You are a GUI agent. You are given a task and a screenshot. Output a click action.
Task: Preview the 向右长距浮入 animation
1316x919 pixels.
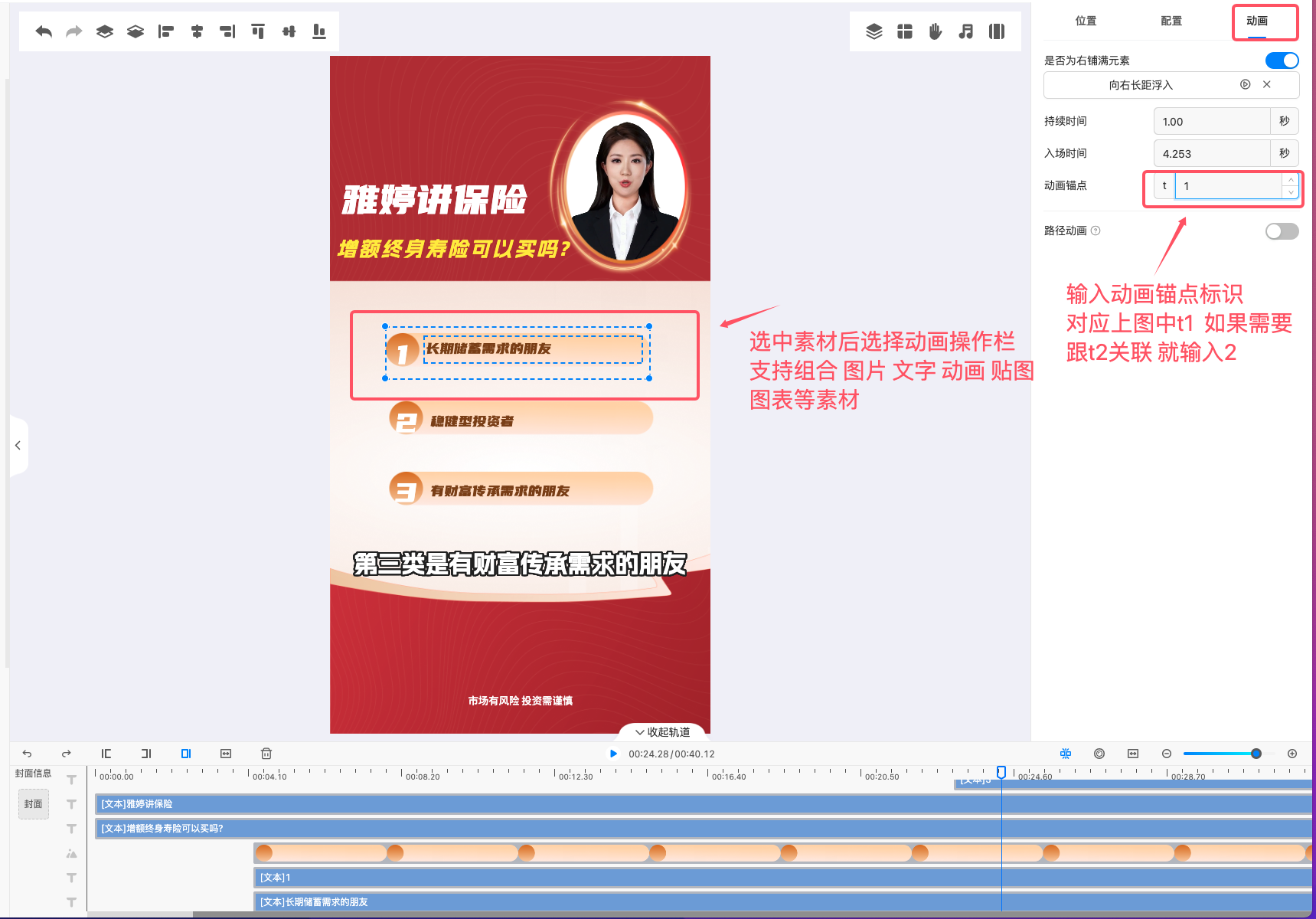(x=1246, y=85)
